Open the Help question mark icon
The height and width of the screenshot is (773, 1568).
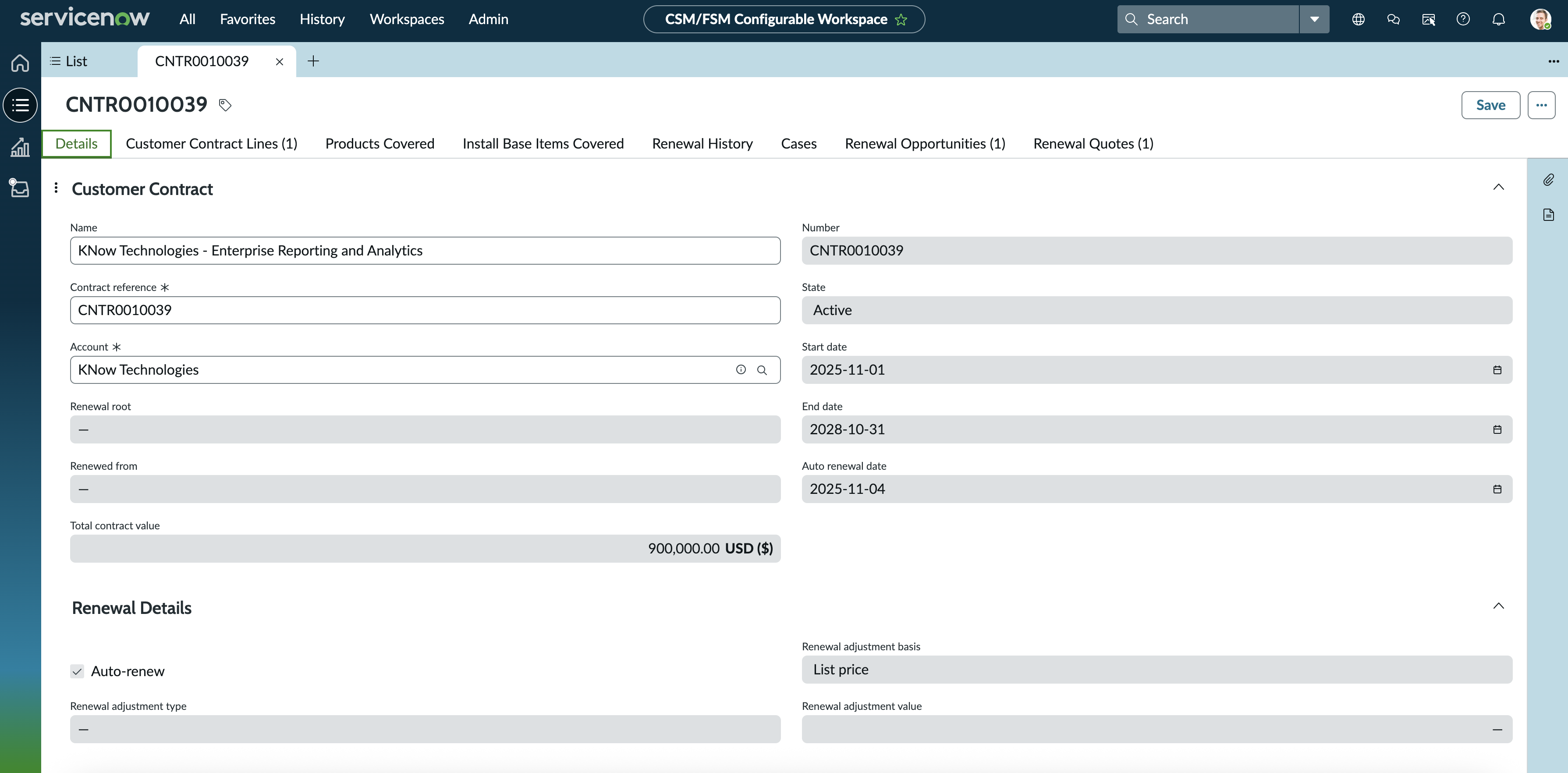click(1463, 19)
